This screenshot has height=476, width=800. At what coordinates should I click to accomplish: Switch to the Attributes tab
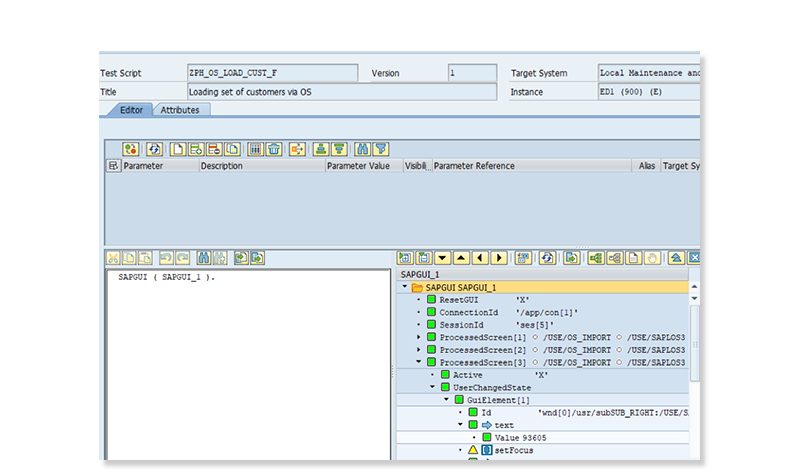180,110
